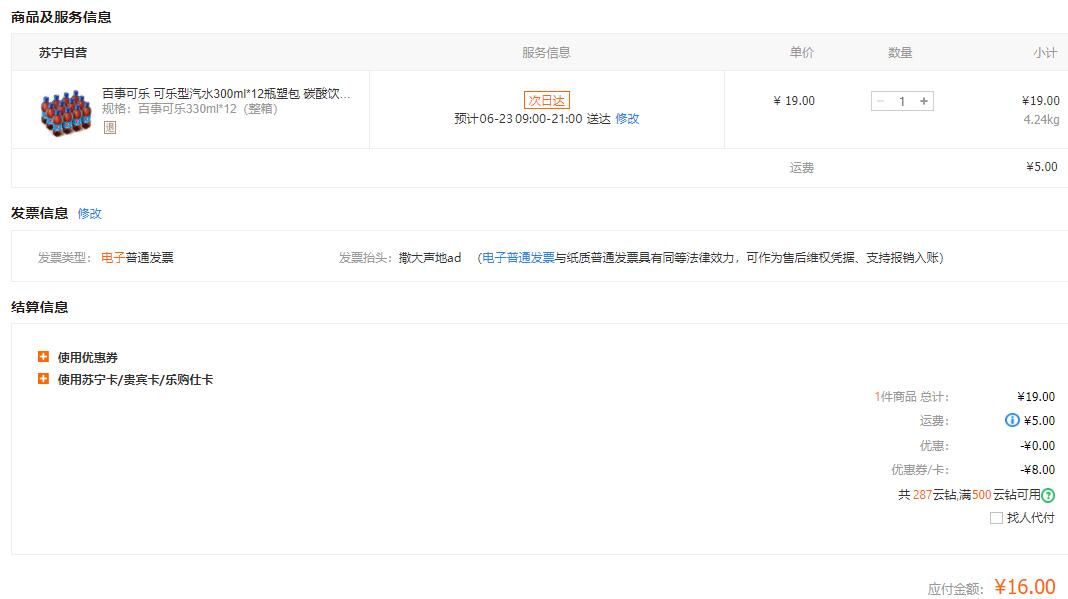Screen dimensions: 1068x599
Task: Tick the 找人代付 checkbox
Action: click(996, 518)
